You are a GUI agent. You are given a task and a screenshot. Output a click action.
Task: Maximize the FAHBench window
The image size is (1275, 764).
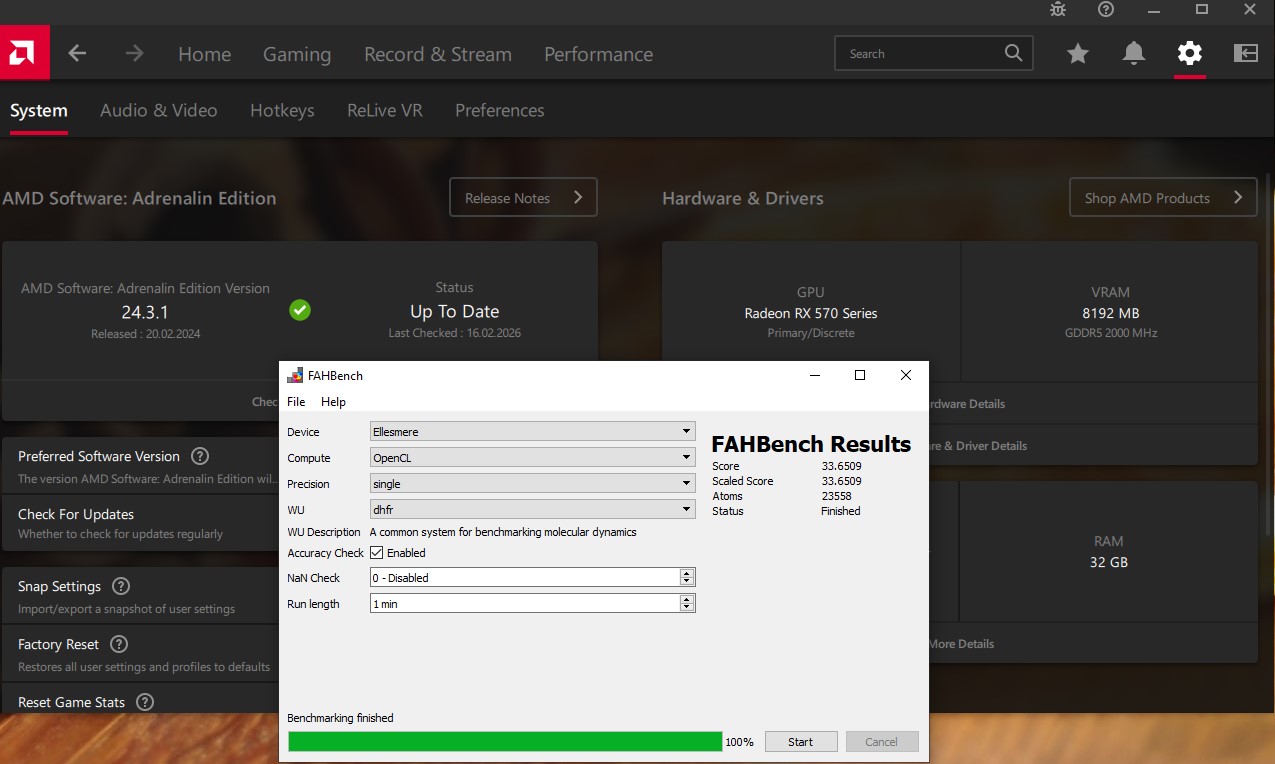859,375
